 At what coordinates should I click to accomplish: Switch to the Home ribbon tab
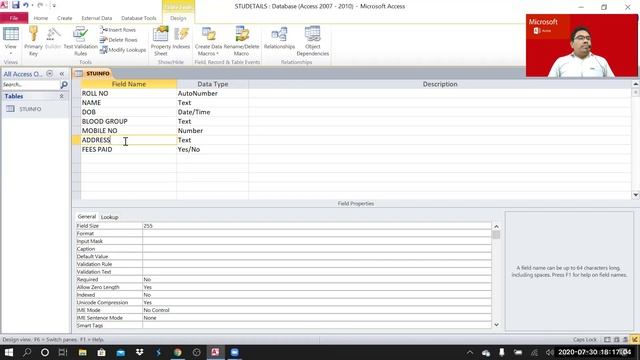tap(40, 18)
